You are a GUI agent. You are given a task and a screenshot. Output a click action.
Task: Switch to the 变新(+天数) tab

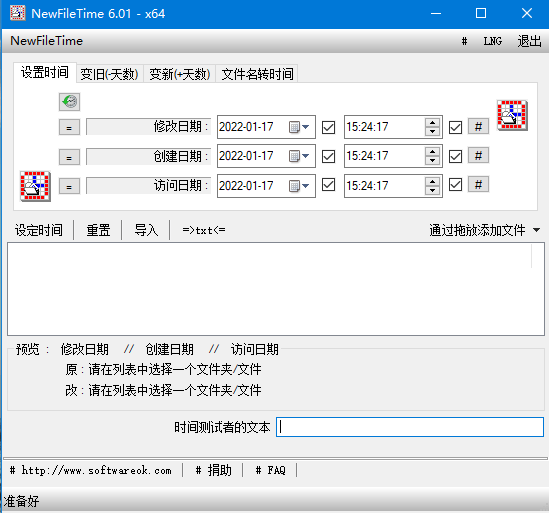pos(180,74)
